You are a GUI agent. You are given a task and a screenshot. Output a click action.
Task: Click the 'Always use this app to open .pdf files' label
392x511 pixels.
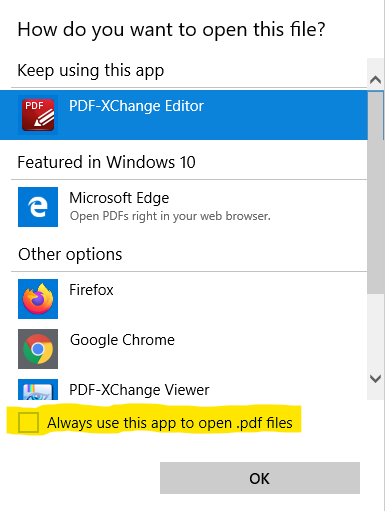click(170, 423)
